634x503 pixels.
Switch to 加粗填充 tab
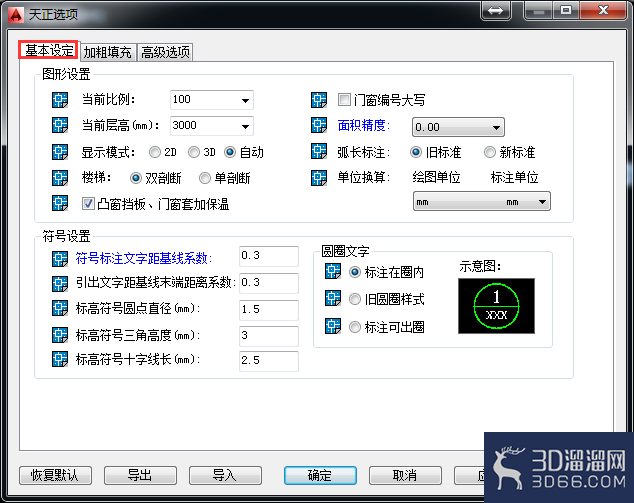click(x=108, y=52)
